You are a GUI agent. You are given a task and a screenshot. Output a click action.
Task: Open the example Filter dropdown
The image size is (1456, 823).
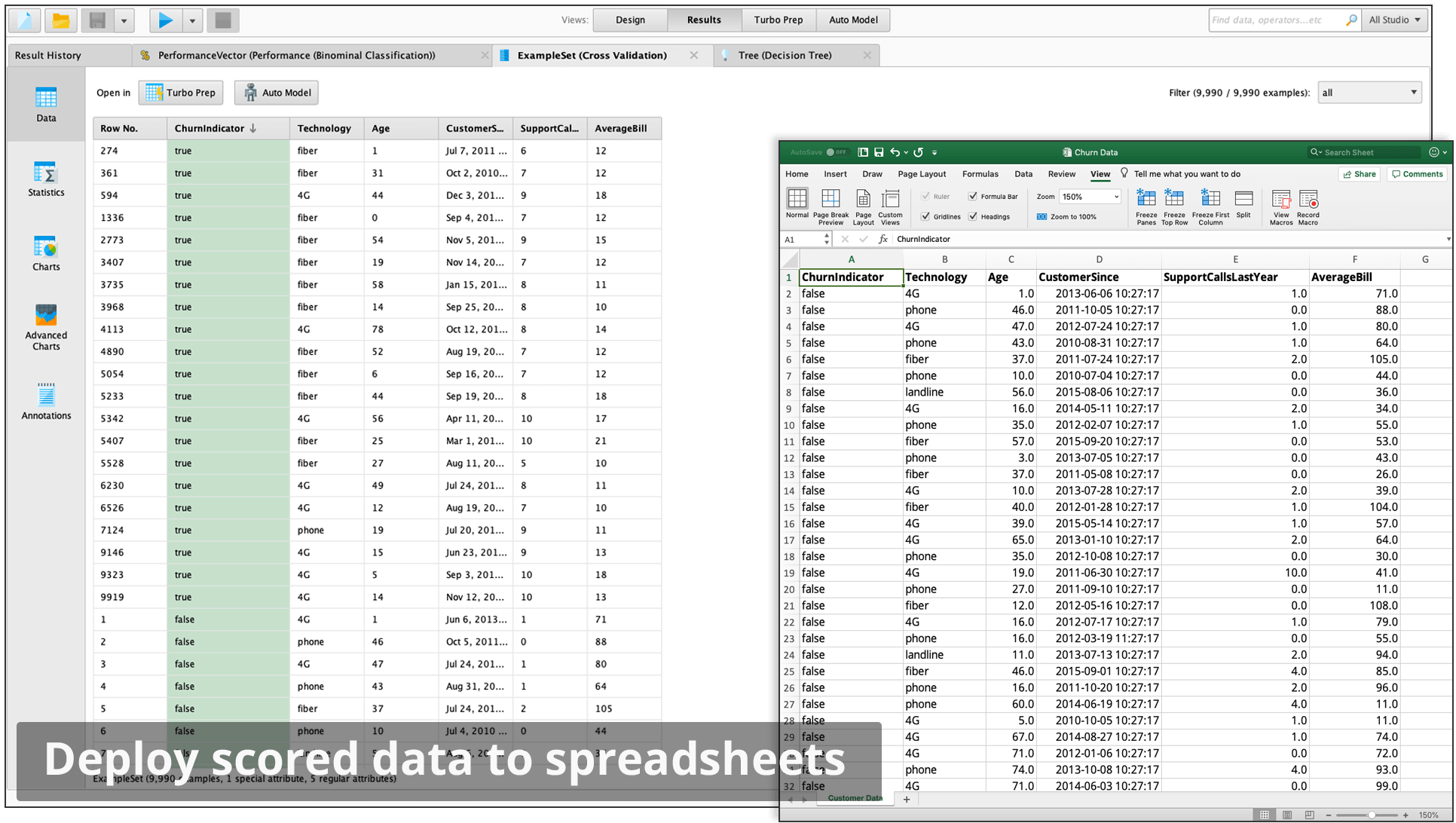(x=1369, y=93)
